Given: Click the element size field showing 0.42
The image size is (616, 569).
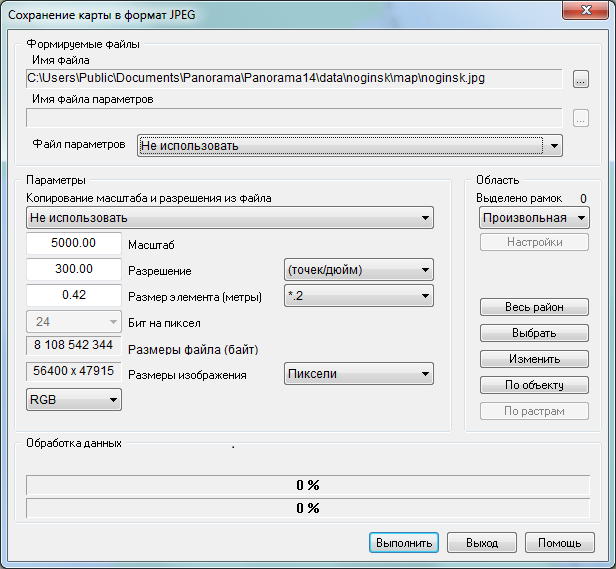Looking at the screenshot, I should pyautogui.click(x=74, y=296).
